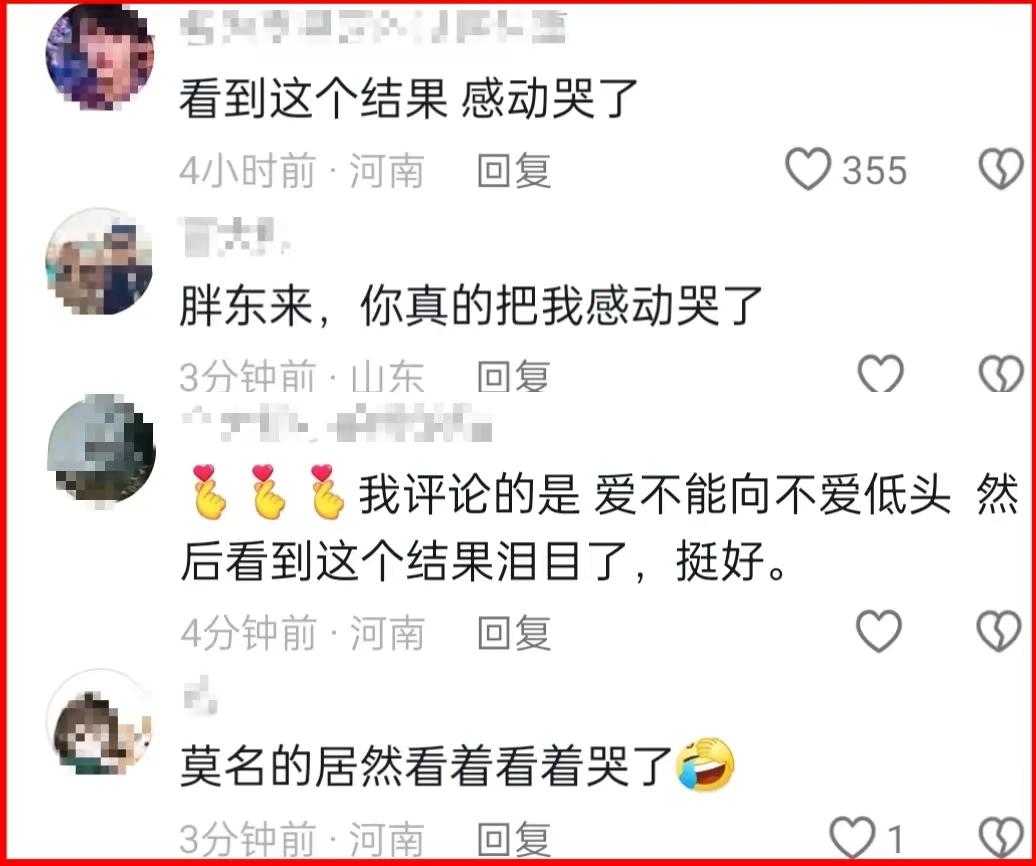Reply to the 4分钟前 河南 comment

pyautogui.click(x=514, y=632)
